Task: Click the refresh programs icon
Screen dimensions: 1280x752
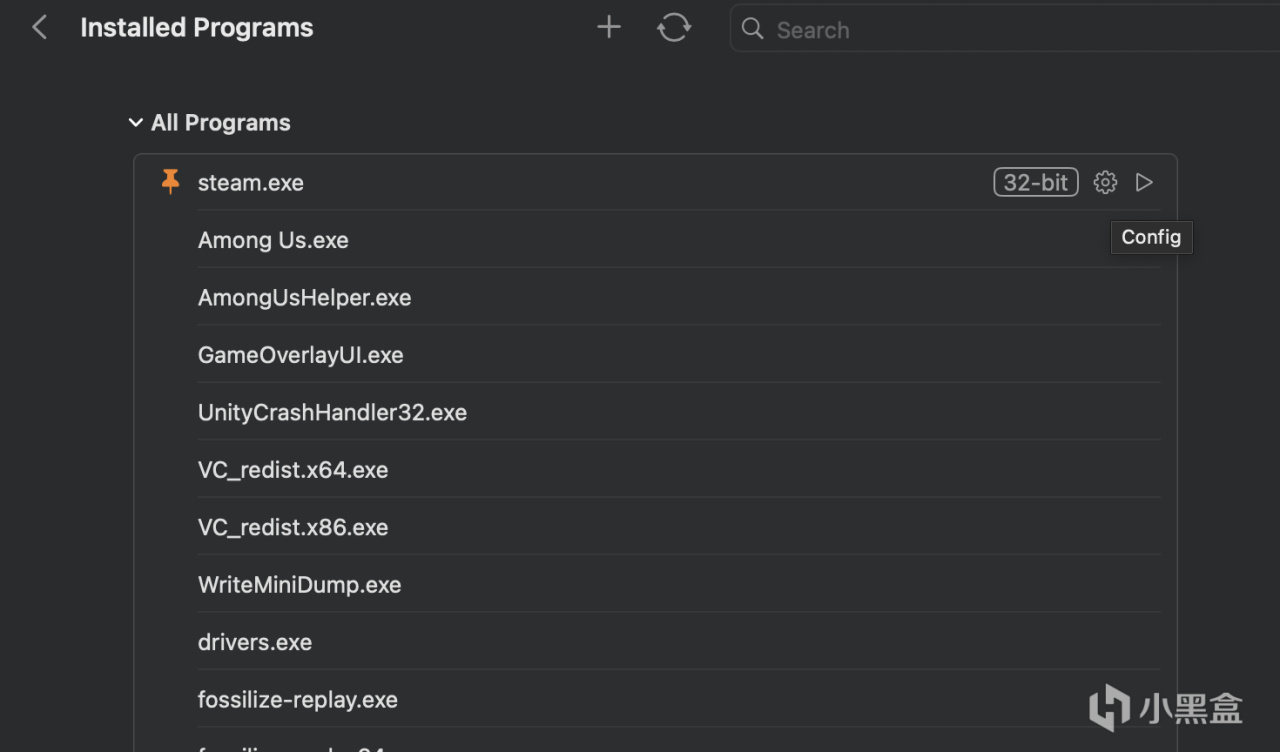Action: (x=674, y=28)
